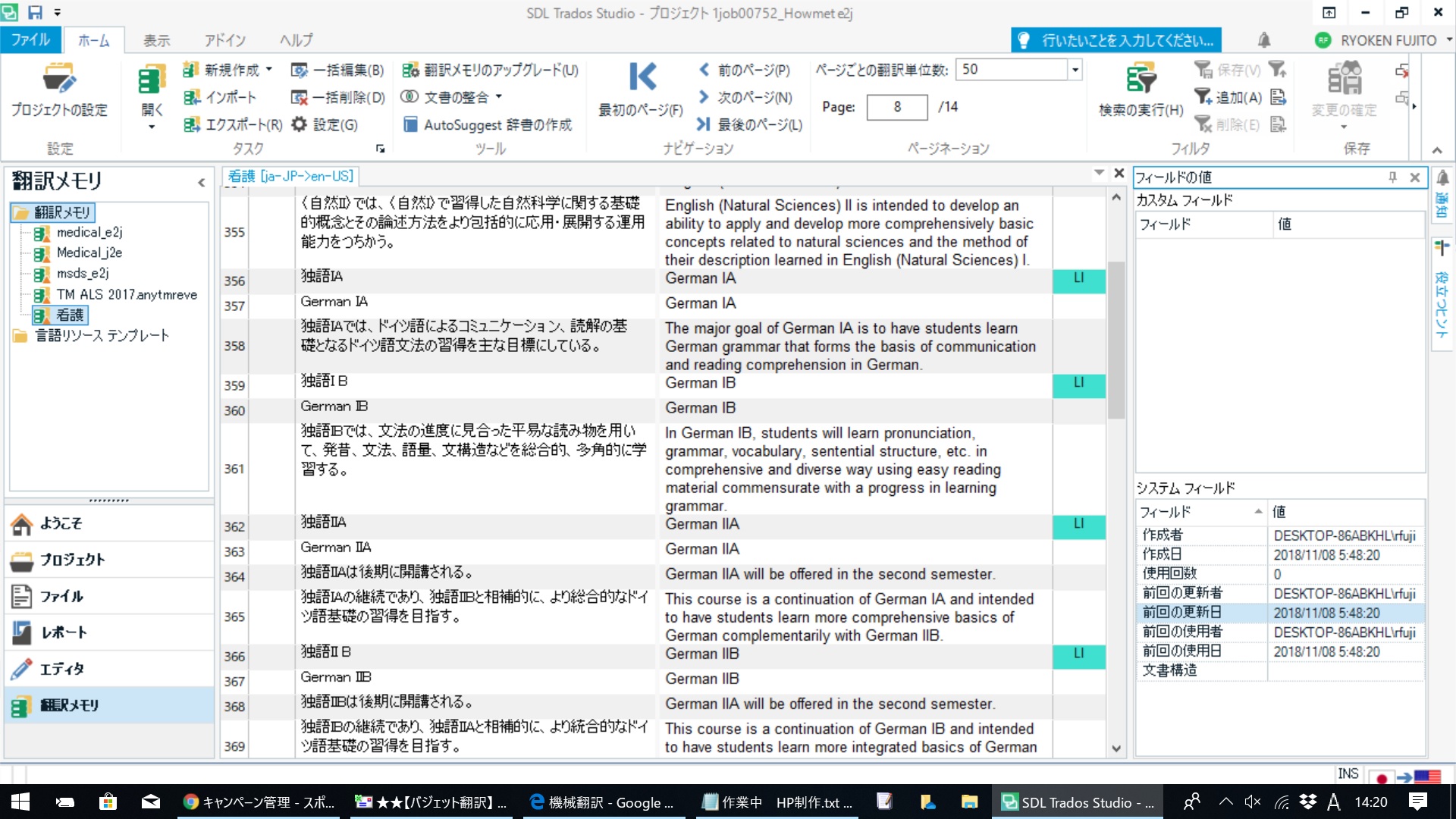Pin the フィールドの値 panel

click(x=1392, y=177)
